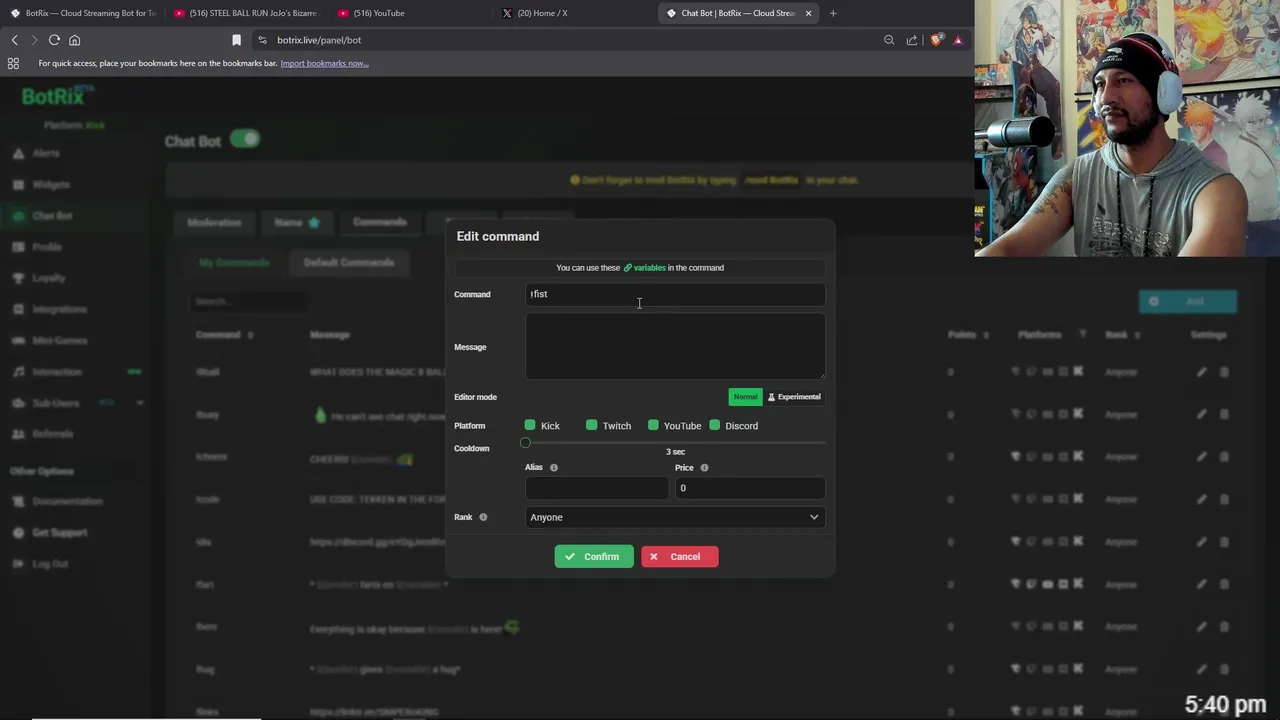The height and width of the screenshot is (720, 1280).
Task: Click the Price field showing 0
Action: pyautogui.click(x=750, y=488)
